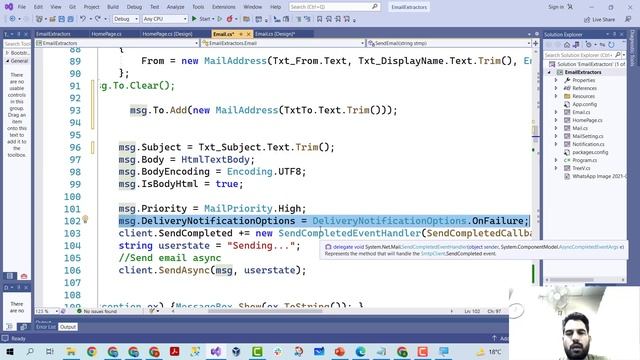640x360 pixels.
Task: Start debugging with the green Start button
Action: pyautogui.click(x=202, y=19)
